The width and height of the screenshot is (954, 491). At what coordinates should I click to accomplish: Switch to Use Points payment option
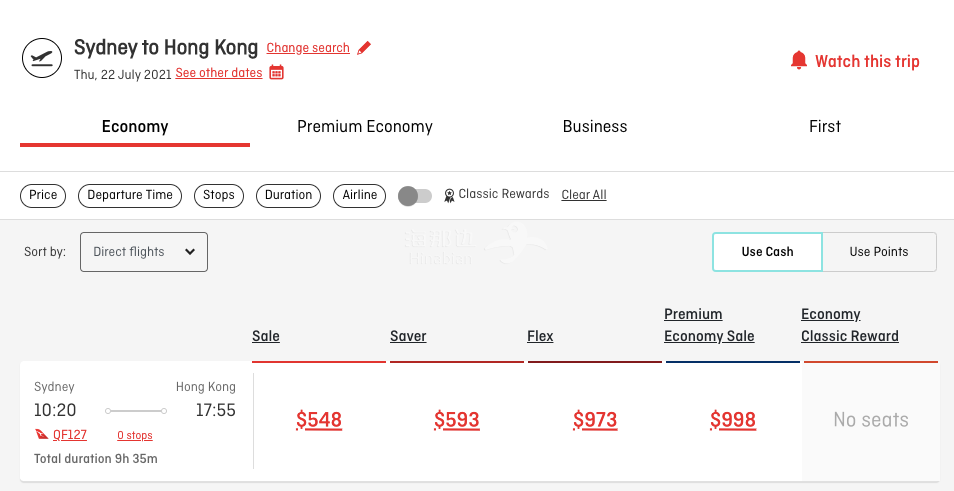(x=879, y=252)
